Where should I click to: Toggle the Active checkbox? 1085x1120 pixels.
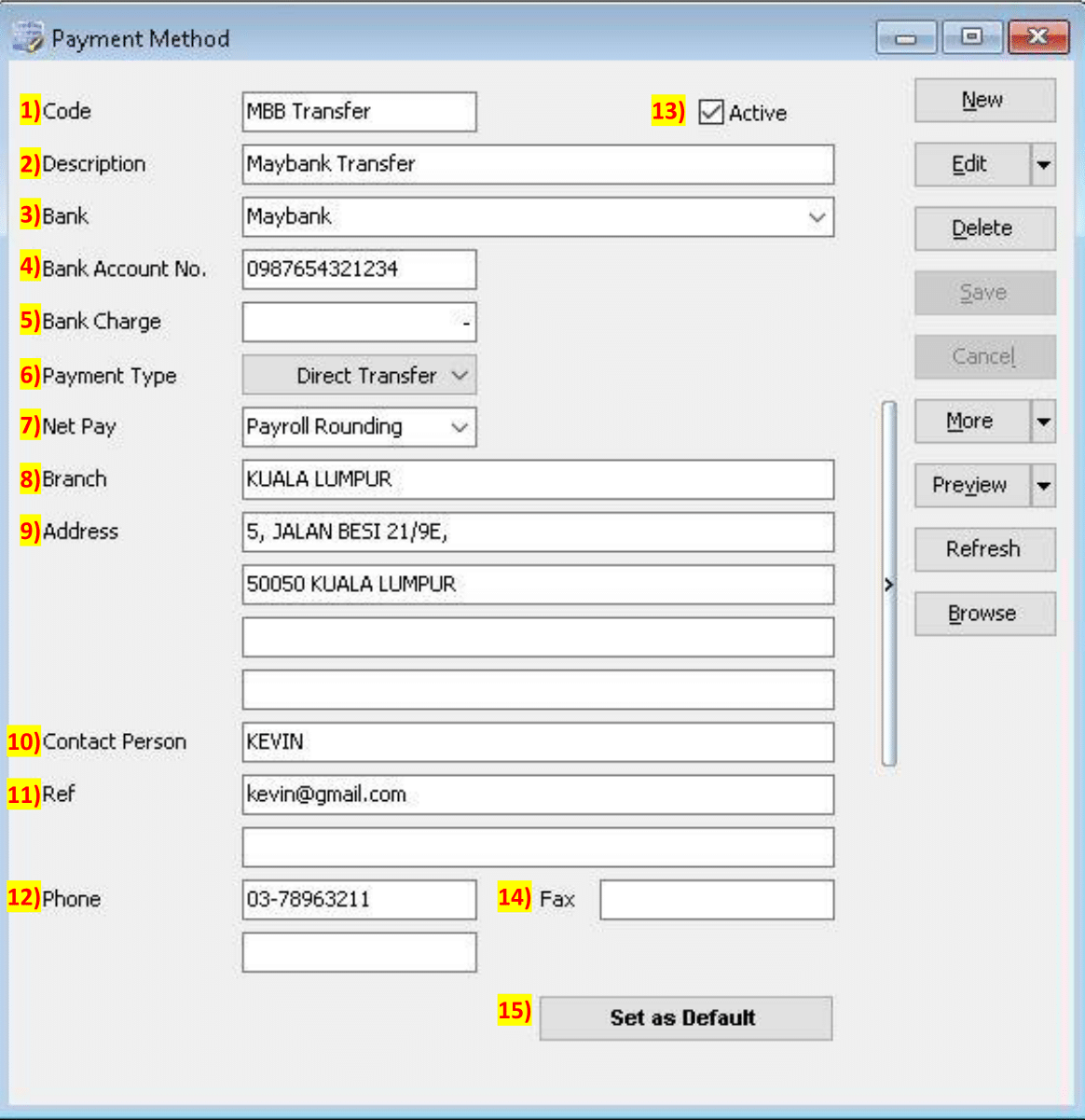click(x=711, y=113)
